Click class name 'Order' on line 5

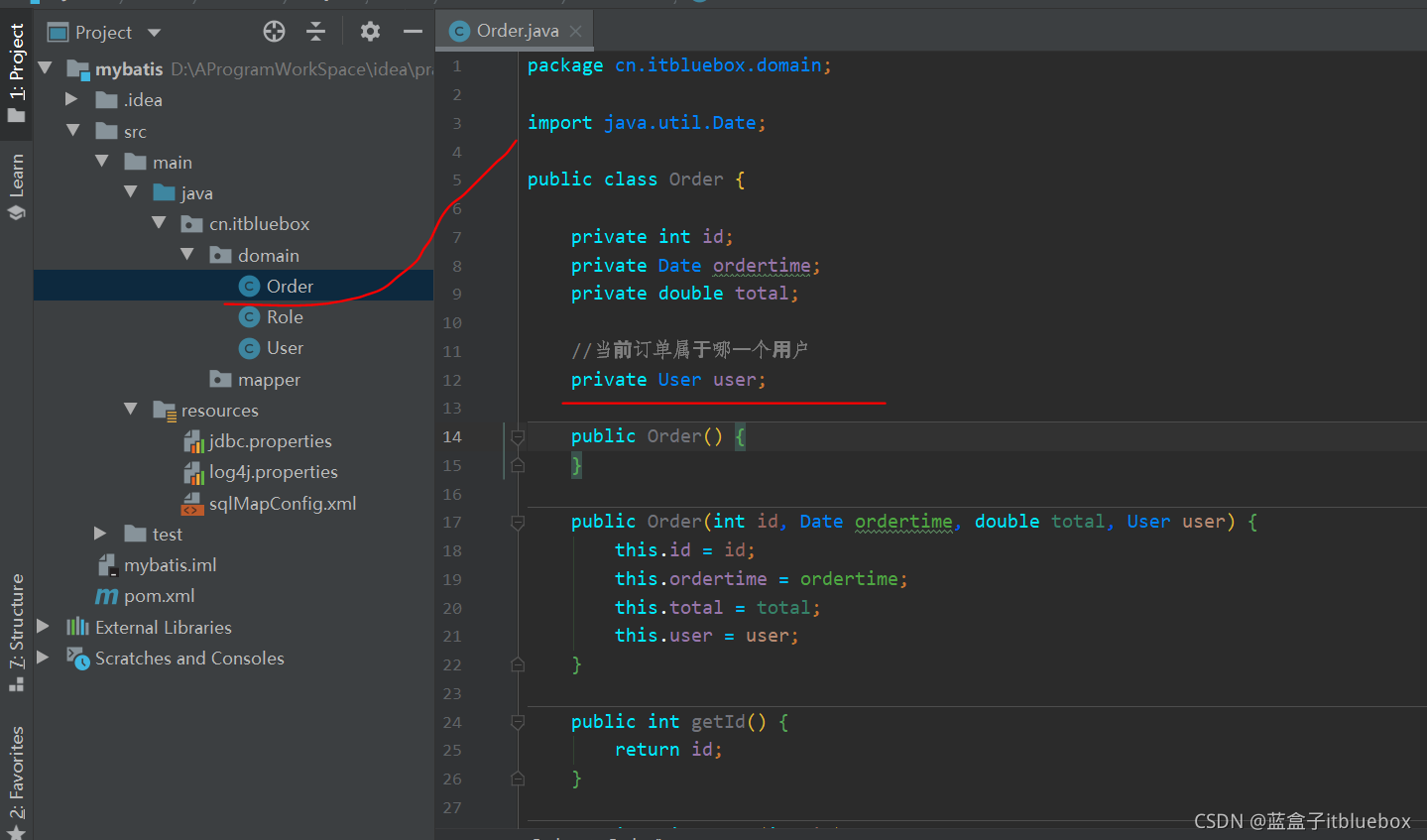click(x=696, y=180)
